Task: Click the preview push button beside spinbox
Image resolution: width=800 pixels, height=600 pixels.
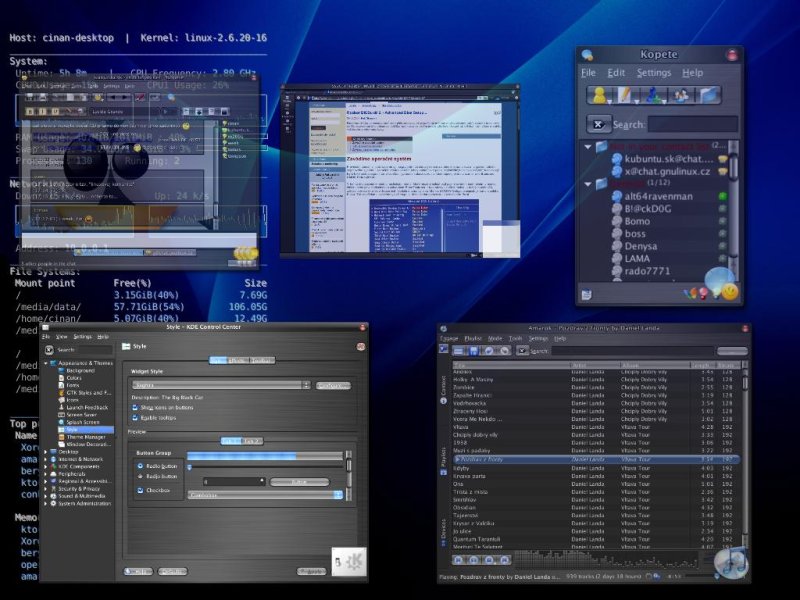Action: [x=299, y=482]
